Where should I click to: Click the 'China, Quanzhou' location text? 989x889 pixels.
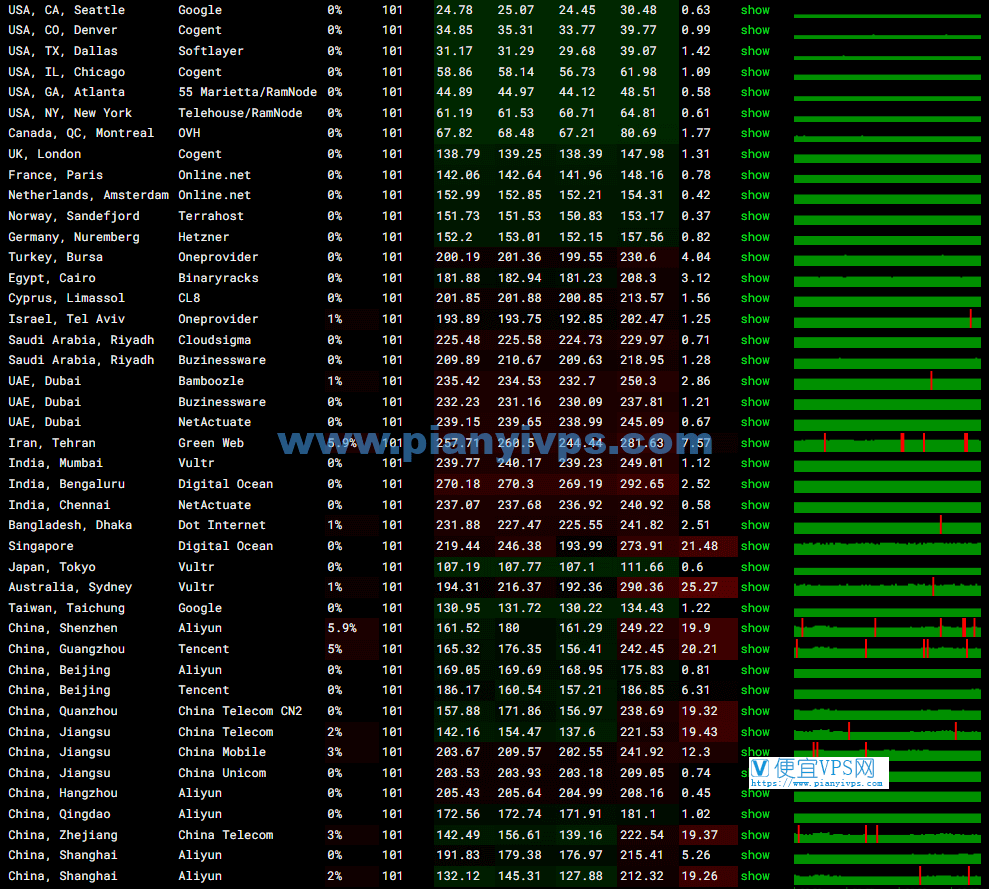click(x=62, y=711)
